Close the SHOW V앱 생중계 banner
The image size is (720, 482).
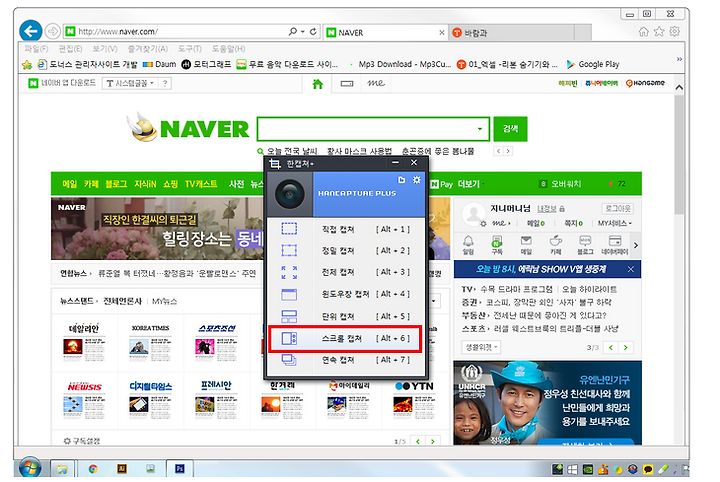point(630,269)
